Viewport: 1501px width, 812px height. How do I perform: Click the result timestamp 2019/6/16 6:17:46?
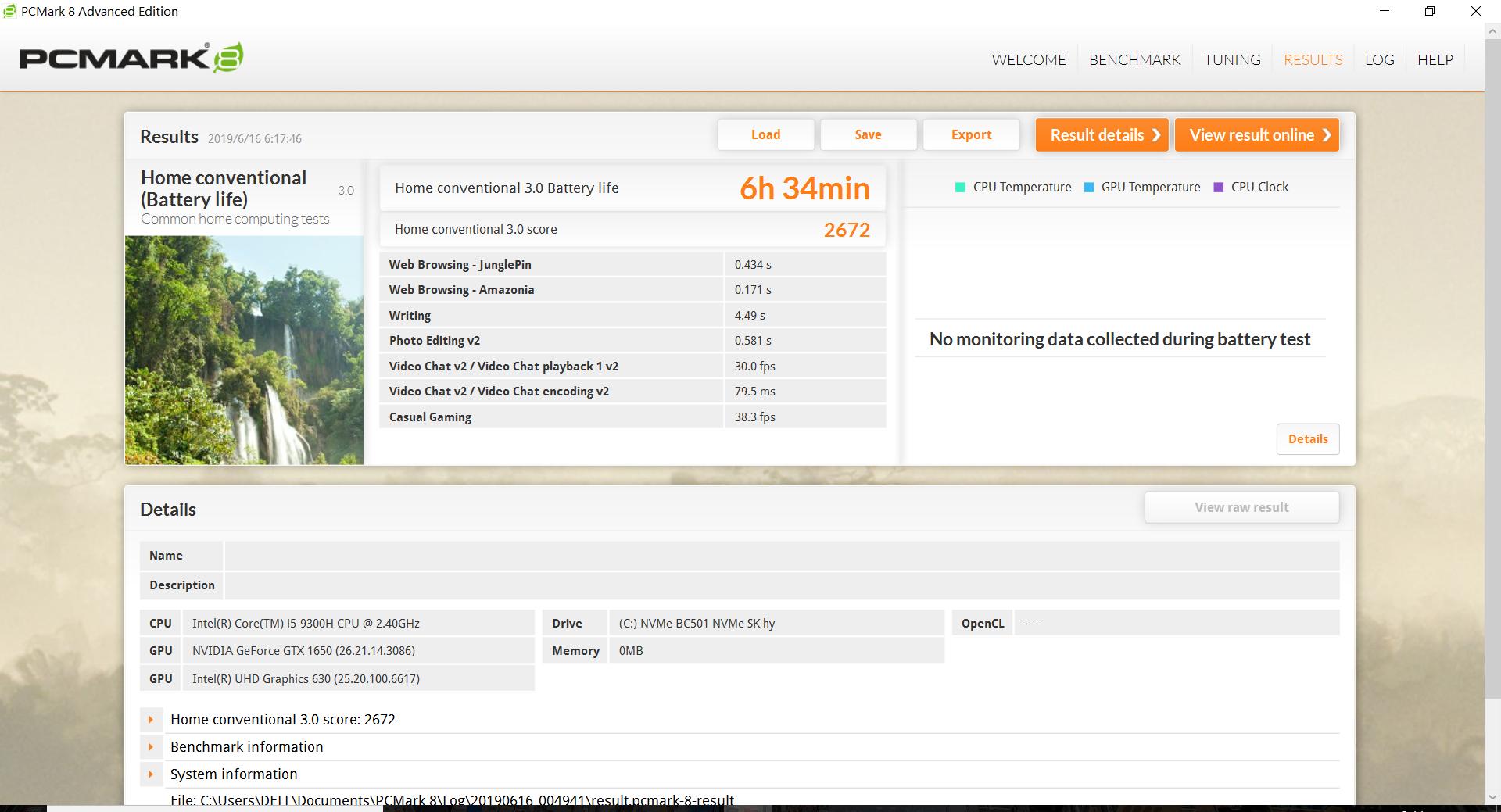pyautogui.click(x=255, y=139)
